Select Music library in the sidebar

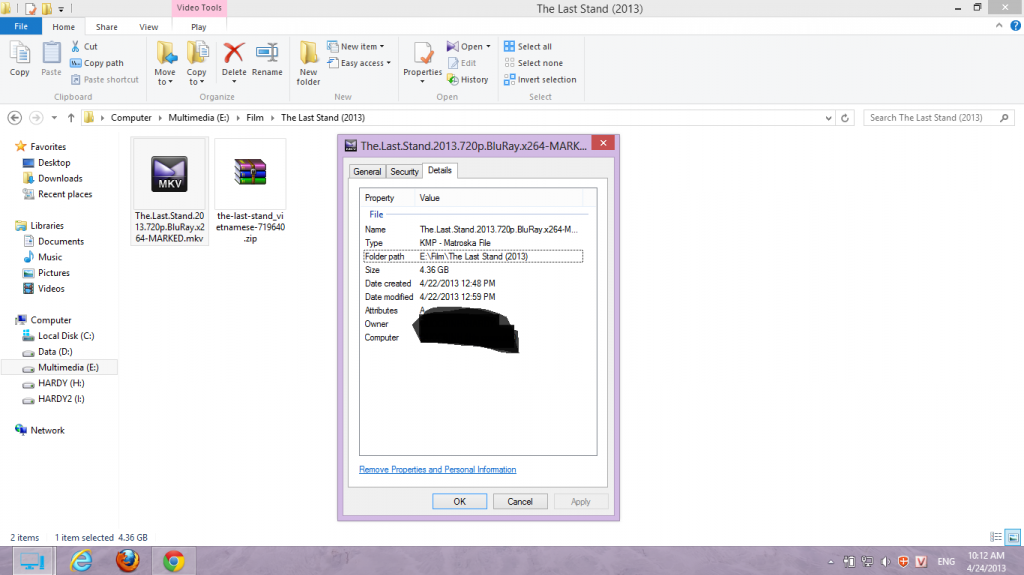[x=43, y=257]
